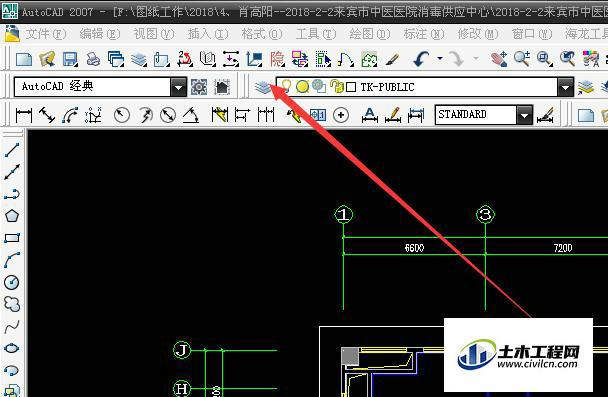Click Make Object's Layer Current icon
Image resolution: width=608 pixels, height=397 pixels.
point(586,87)
